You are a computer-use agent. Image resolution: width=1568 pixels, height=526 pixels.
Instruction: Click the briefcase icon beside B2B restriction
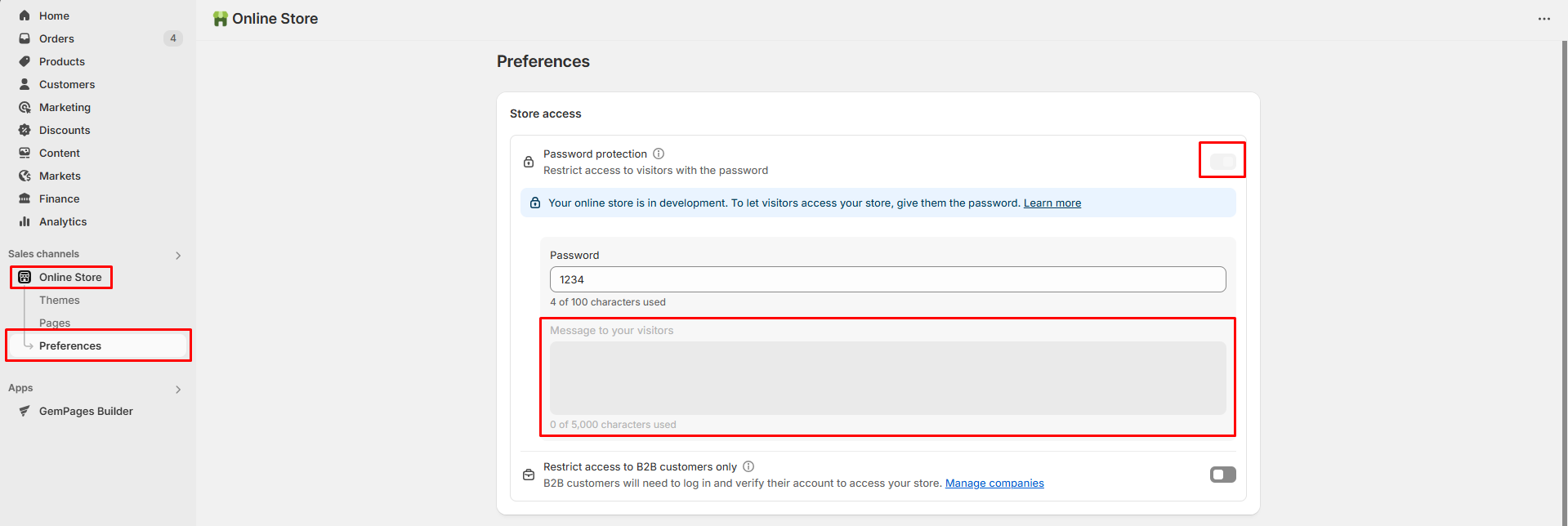[x=529, y=475]
